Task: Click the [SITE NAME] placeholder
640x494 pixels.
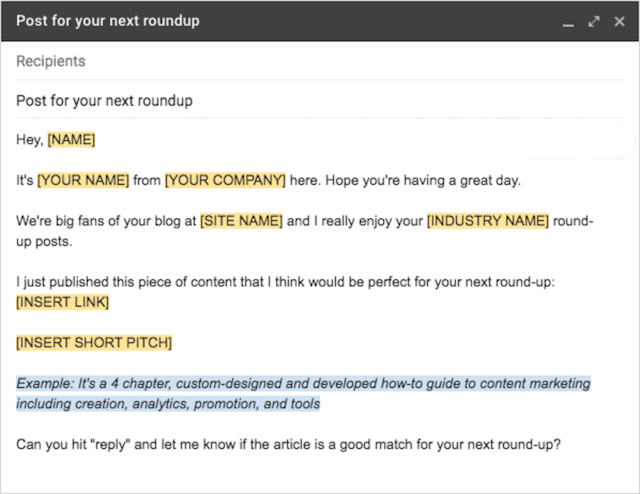Action: pyautogui.click(x=241, y=220)
